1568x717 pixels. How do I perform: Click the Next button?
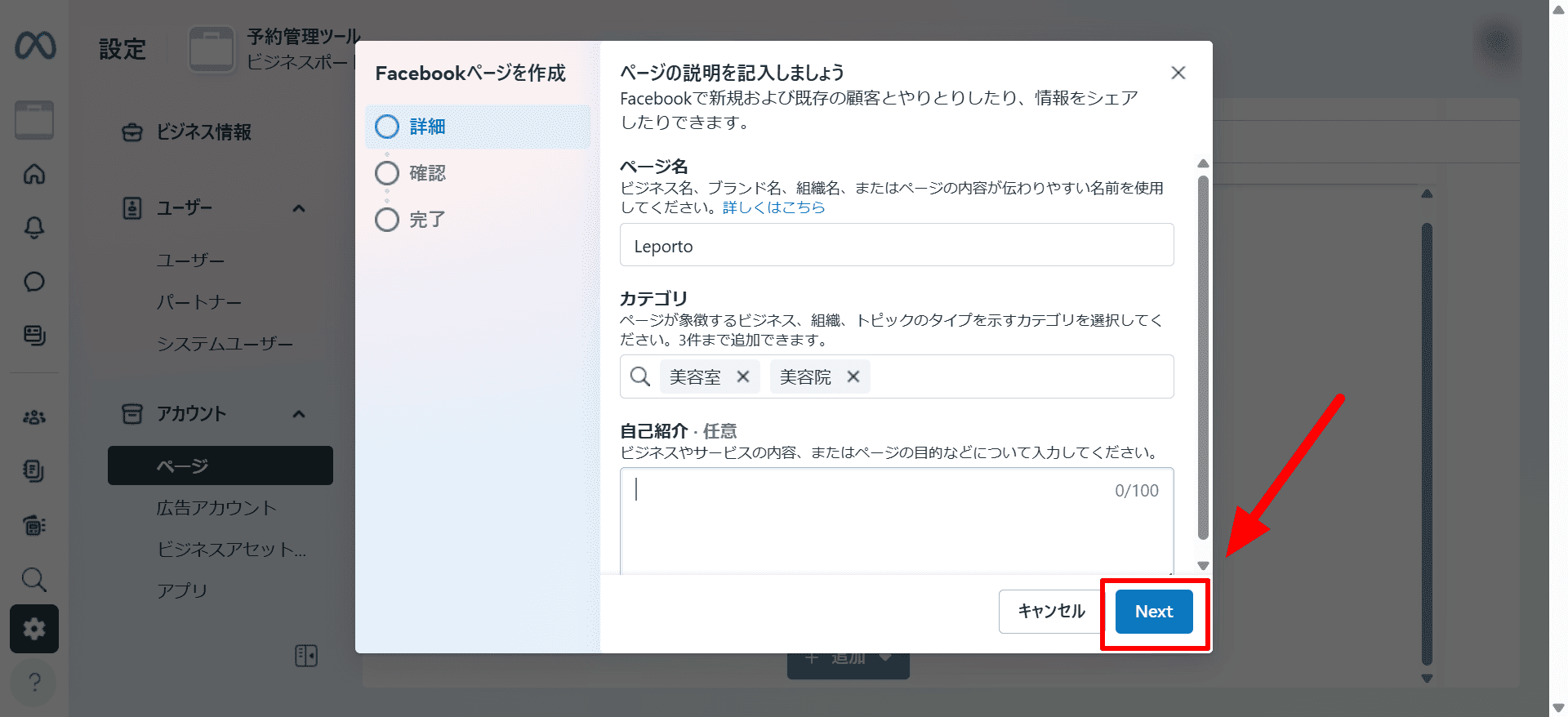coord(1154,612)
